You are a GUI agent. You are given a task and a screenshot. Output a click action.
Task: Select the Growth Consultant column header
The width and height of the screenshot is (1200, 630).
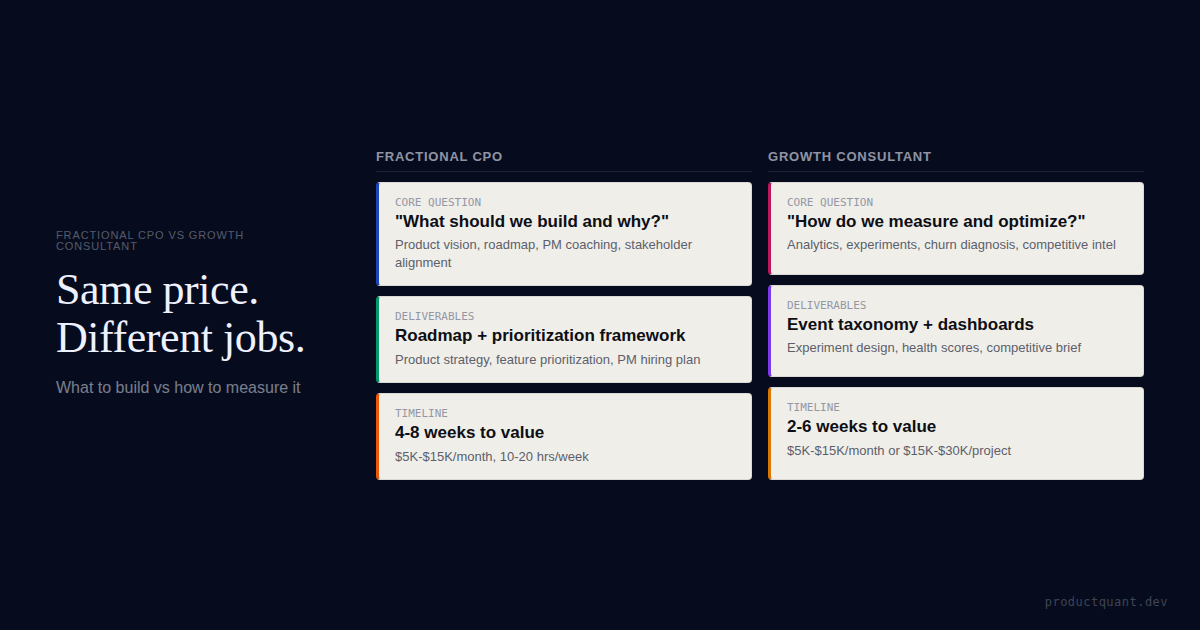click(849, 157)
